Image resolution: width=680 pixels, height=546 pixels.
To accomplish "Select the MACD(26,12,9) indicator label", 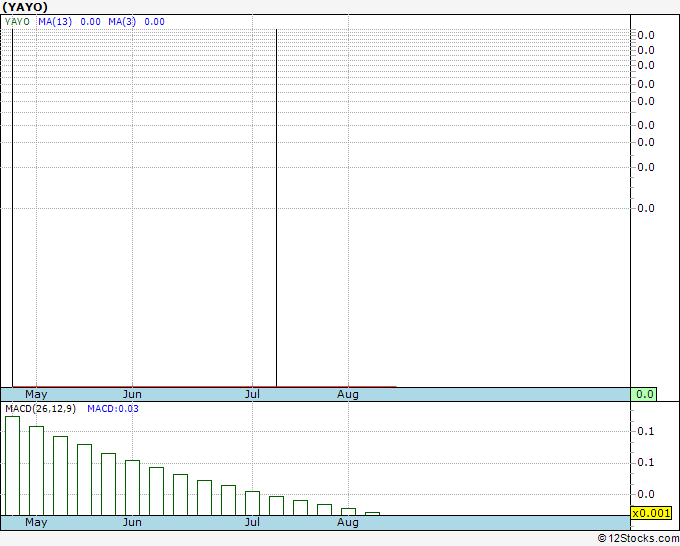I will click(40, 409).
